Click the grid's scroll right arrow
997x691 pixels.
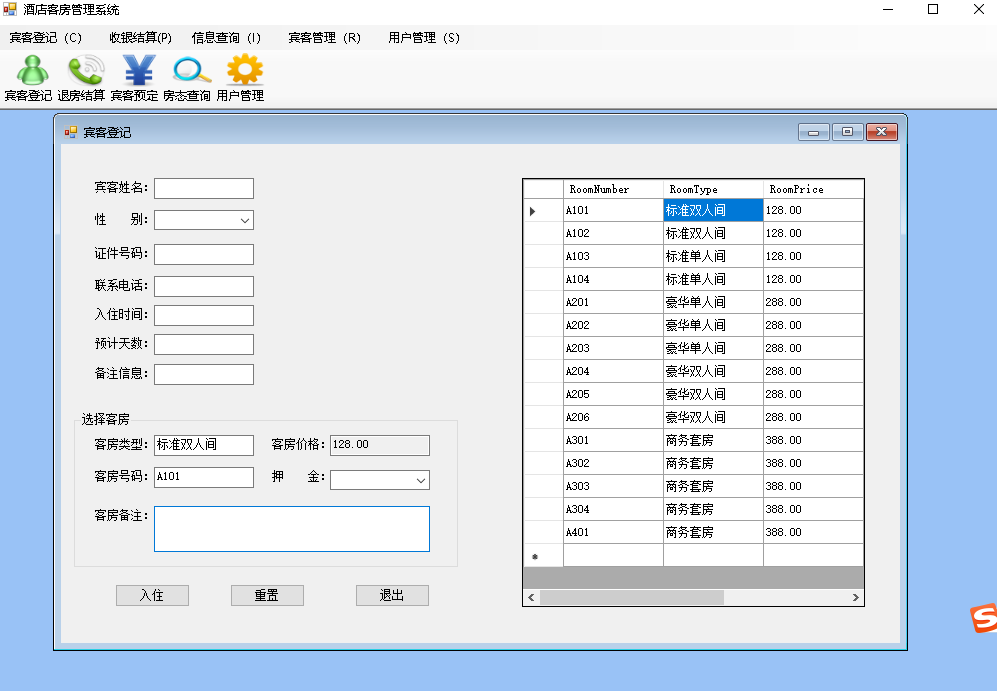pyautogui.click(x=856, y=598)
